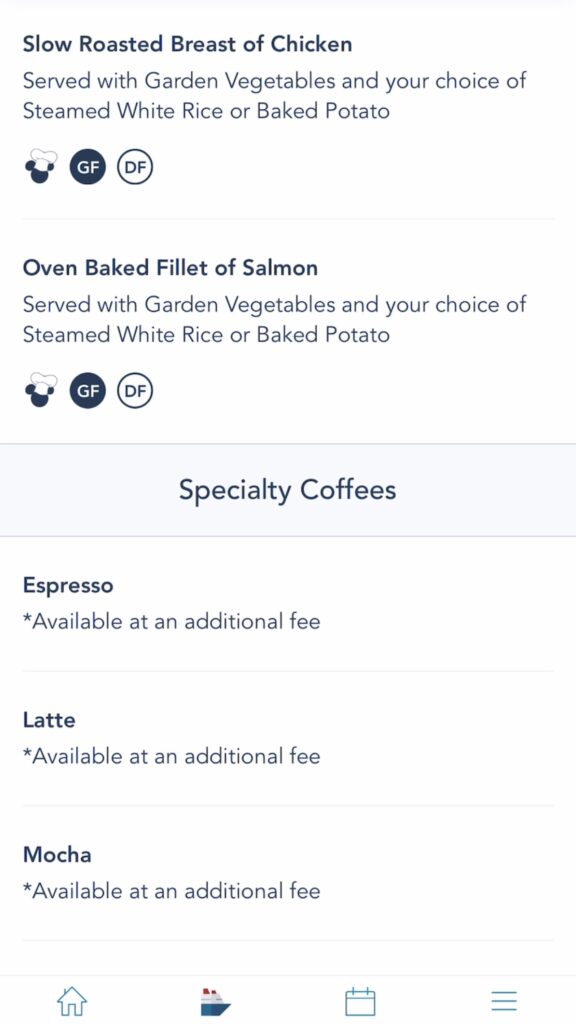Tap the chef hat icon under Salmon
This screenshot has width=576, height=1024.
point(40,391)
